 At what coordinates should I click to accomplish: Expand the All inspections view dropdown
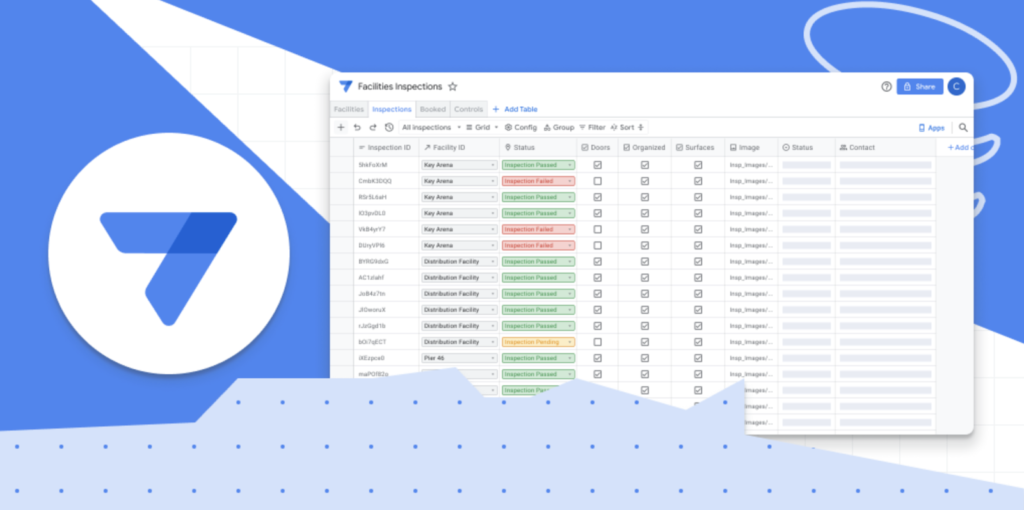point(432,128)
